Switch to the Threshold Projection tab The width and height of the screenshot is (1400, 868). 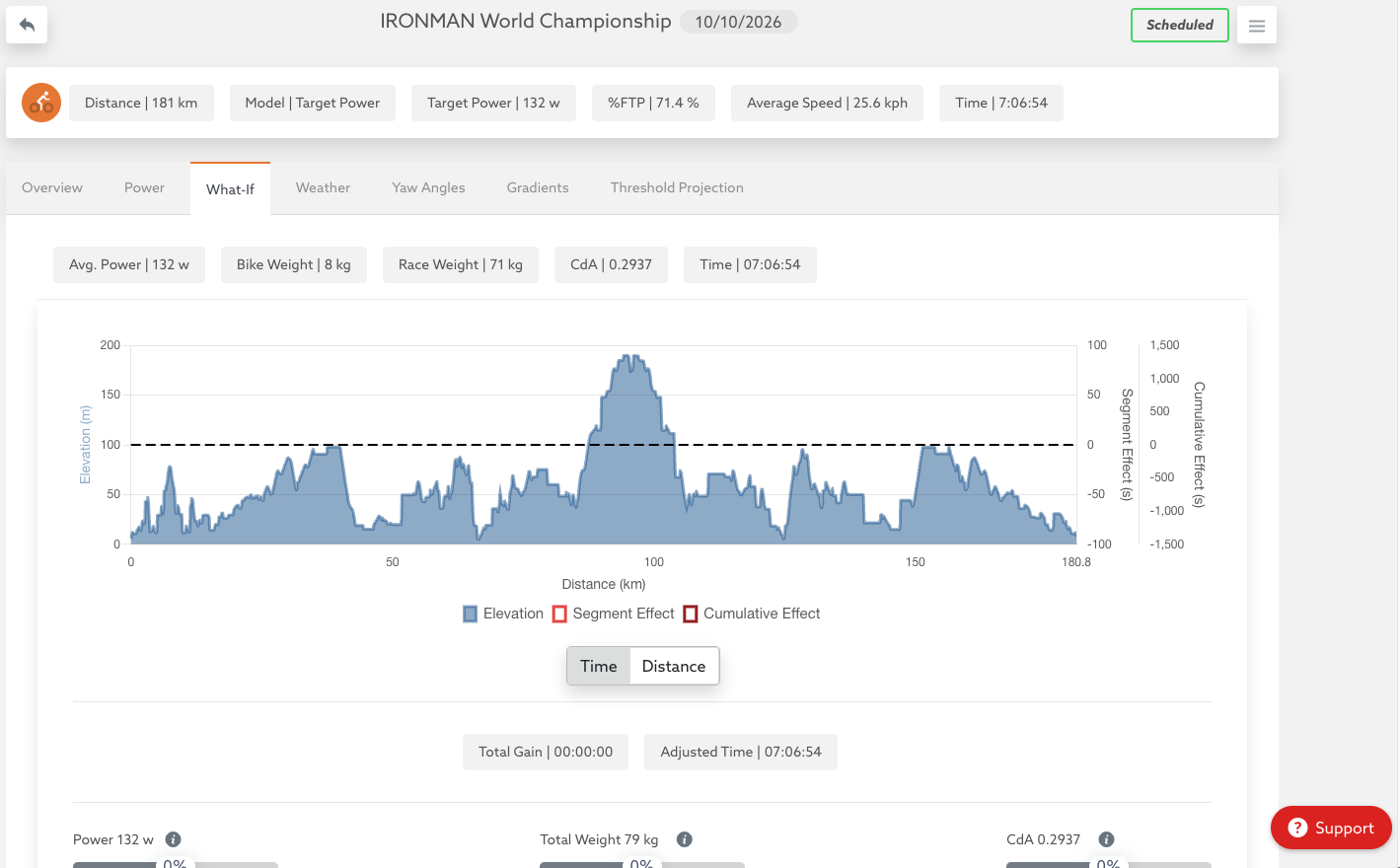pyautogui.click(x=677, y=187)
